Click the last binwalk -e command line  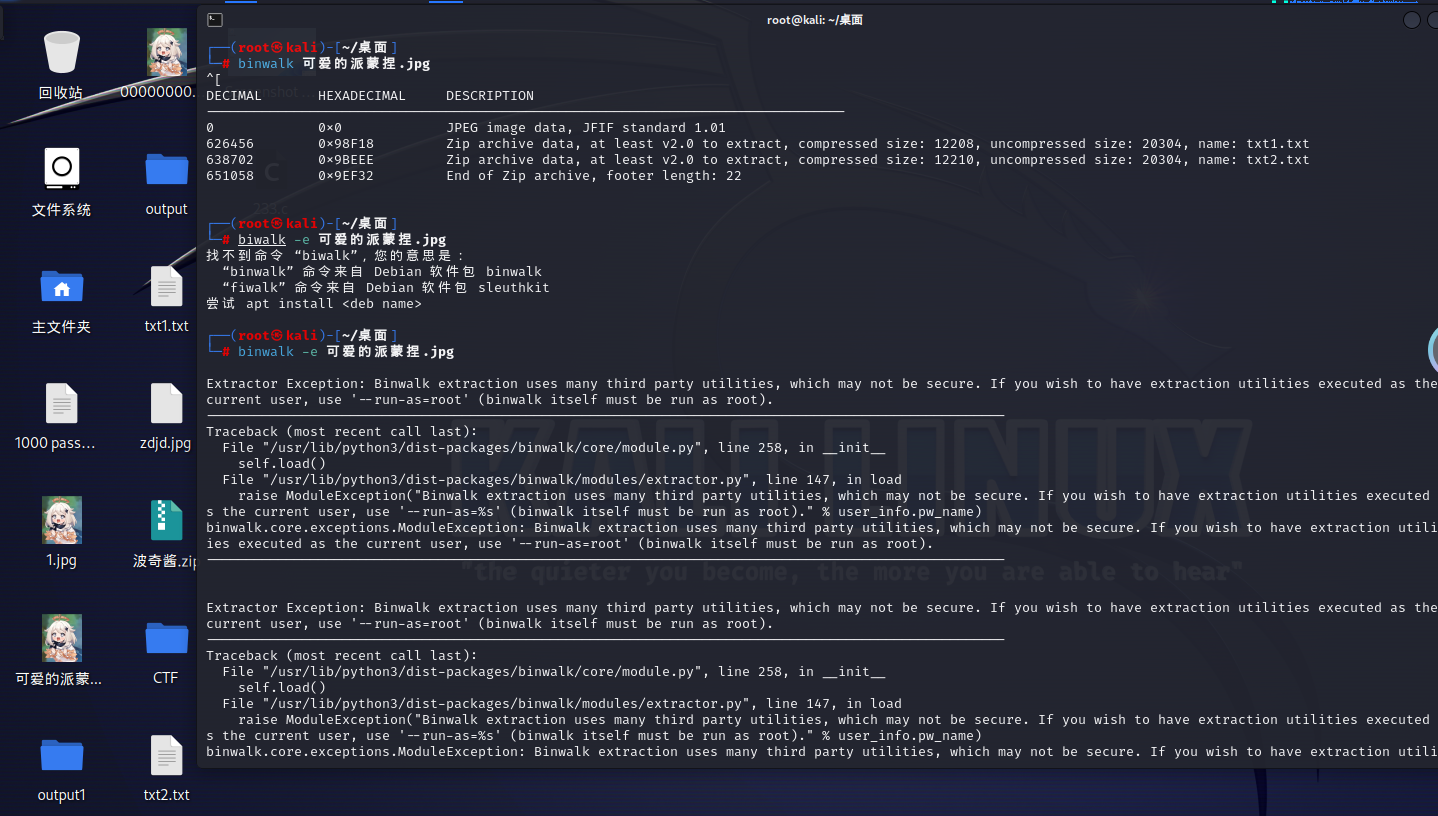point(346,352)
